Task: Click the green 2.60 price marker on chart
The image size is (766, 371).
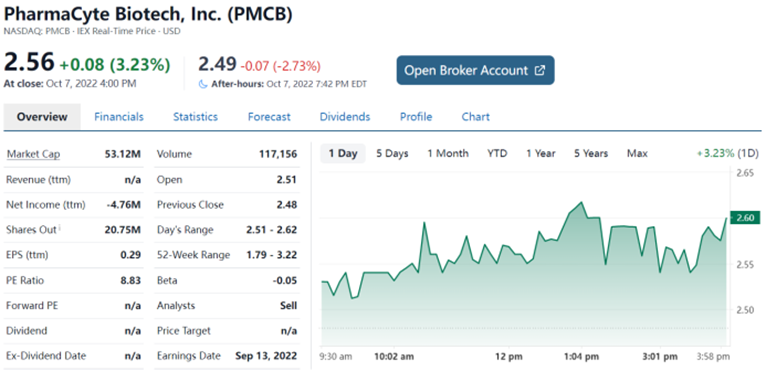Action: tap(743, 217)
